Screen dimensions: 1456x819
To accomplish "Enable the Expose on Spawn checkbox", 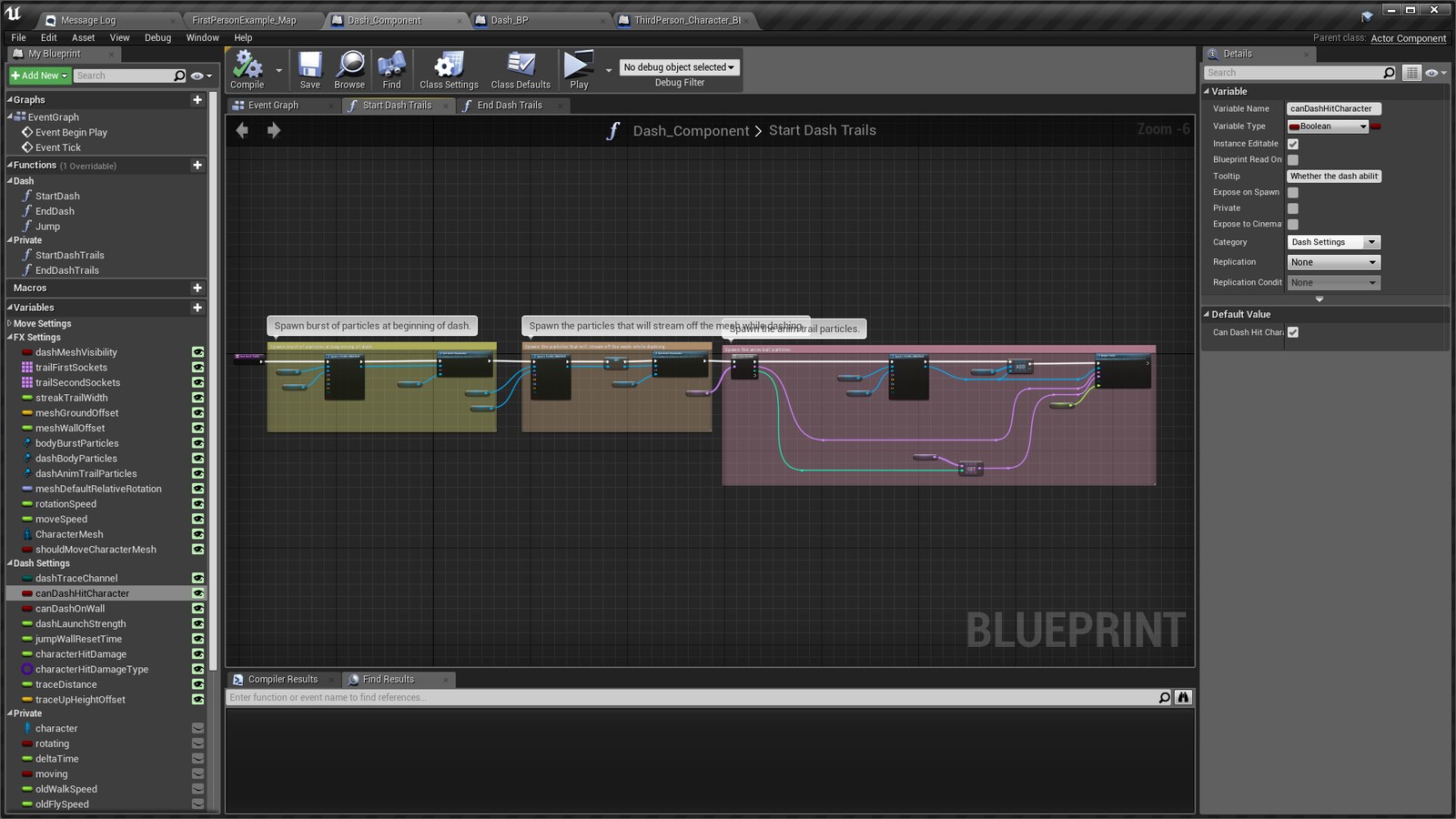I will [1293, 192].
